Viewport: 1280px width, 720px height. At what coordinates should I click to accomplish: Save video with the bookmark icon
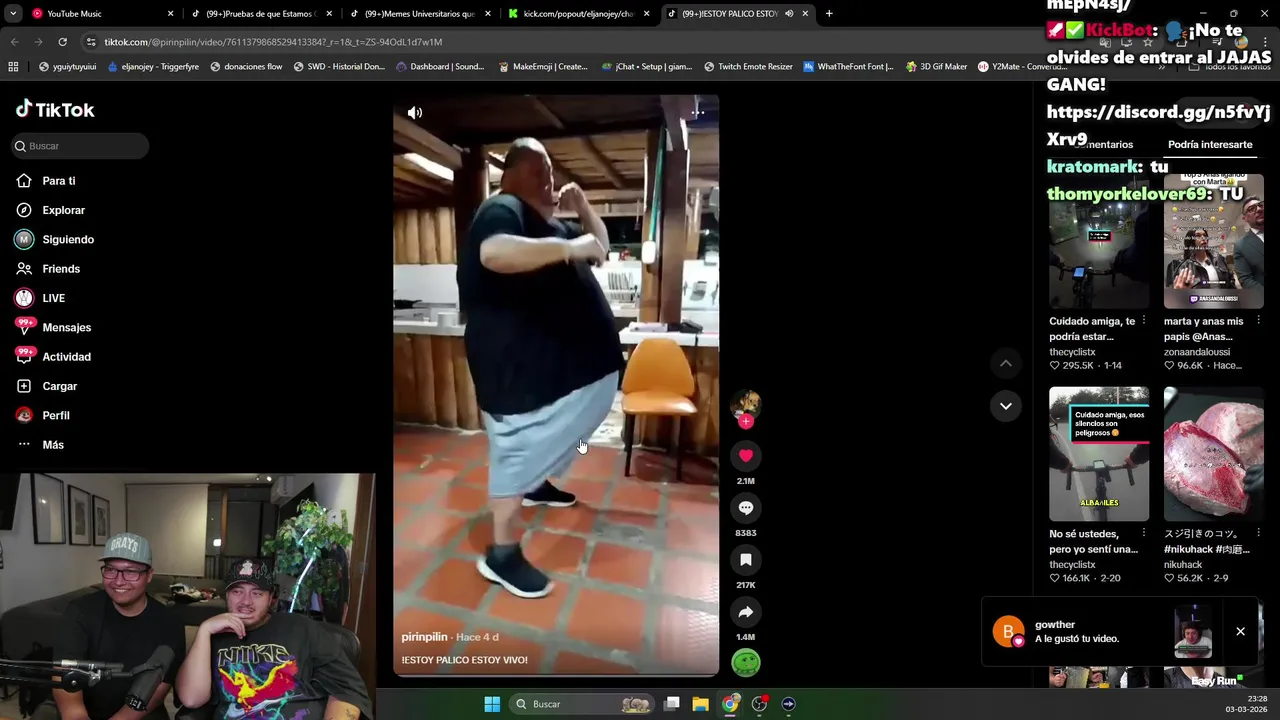[746, 560]
